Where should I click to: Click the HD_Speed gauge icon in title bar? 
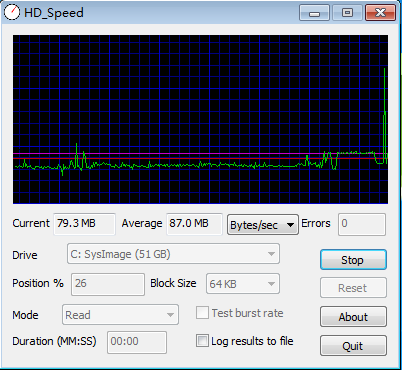click(x=12, y=12)
